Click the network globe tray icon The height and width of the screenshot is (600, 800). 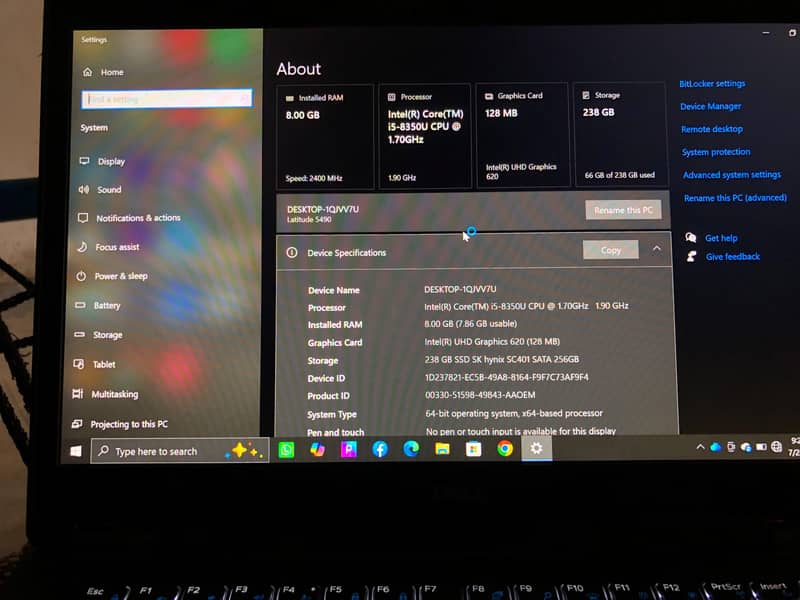(777, 447)
